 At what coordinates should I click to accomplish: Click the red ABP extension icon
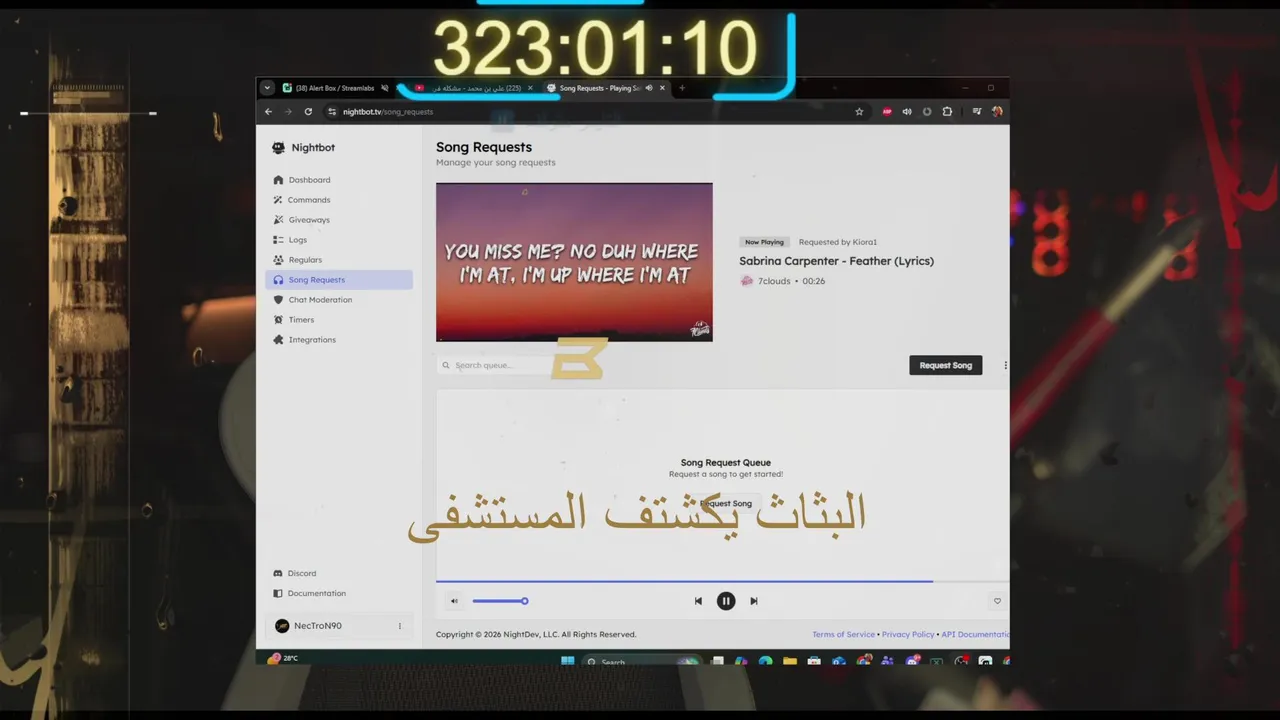[x=887, y=112]
